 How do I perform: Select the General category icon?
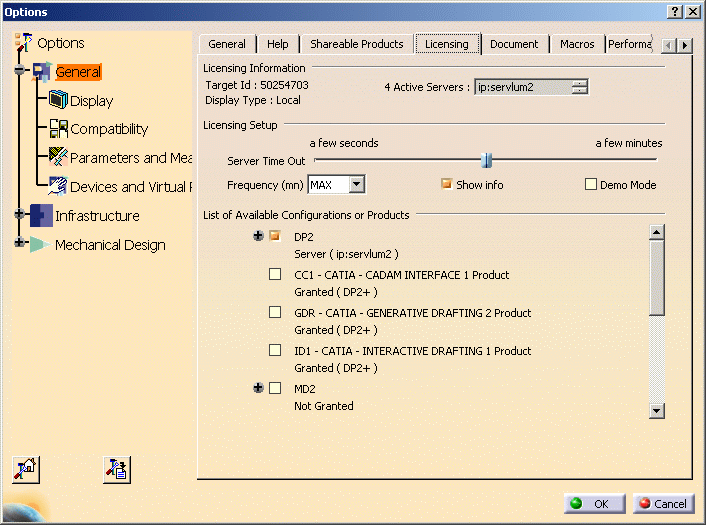tap(42, 72)
